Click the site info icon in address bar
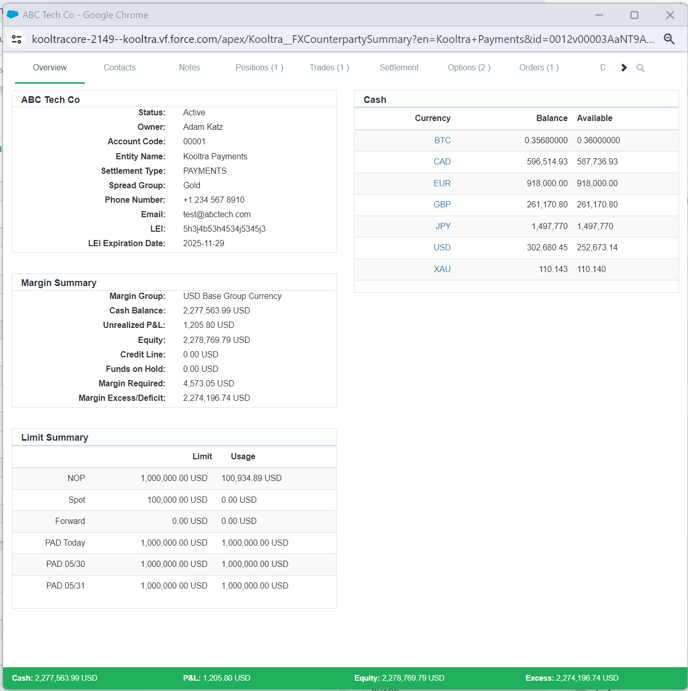 [16, 40]
